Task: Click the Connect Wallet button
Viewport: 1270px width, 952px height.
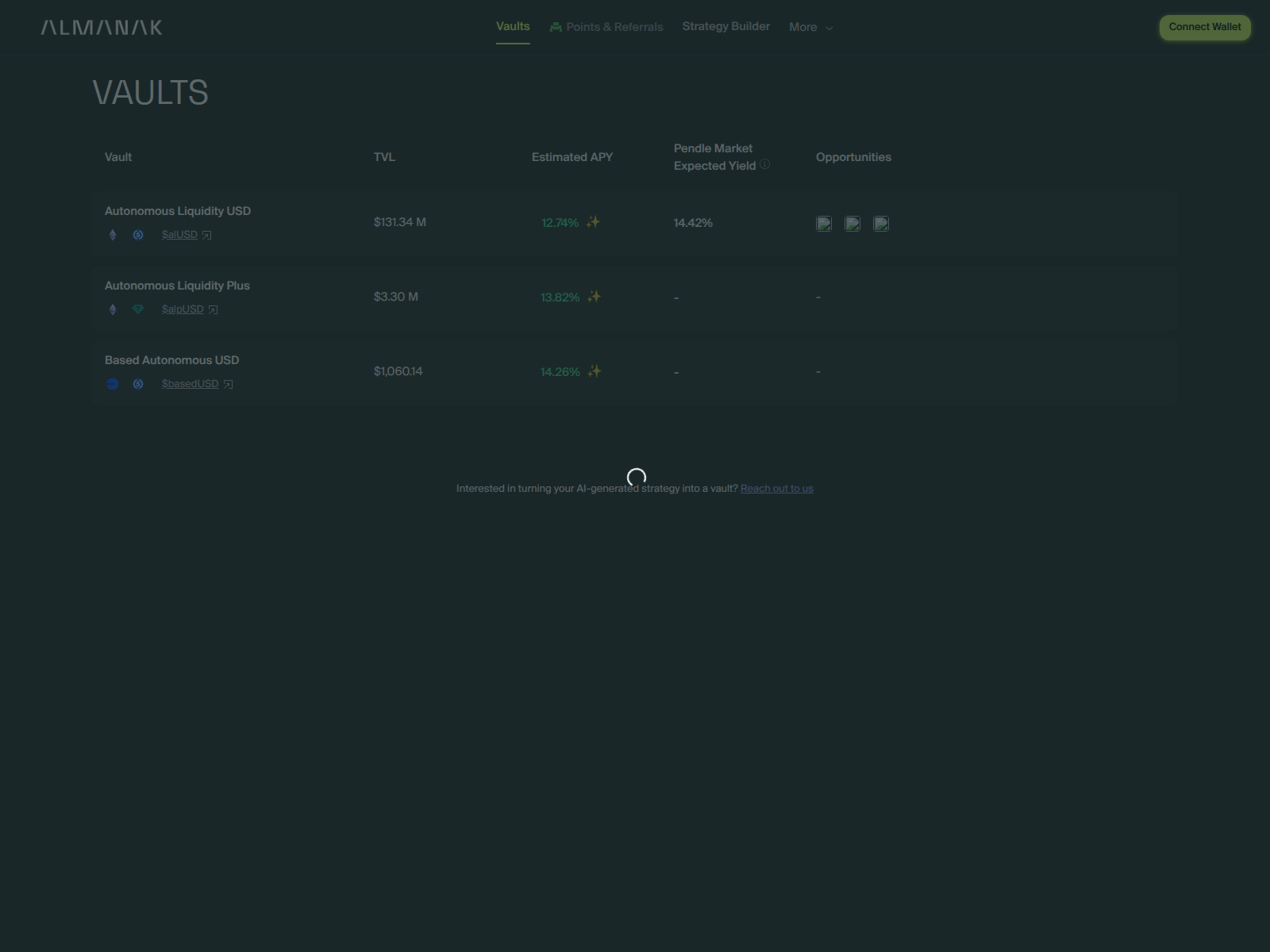Action: click(1205, 27)
